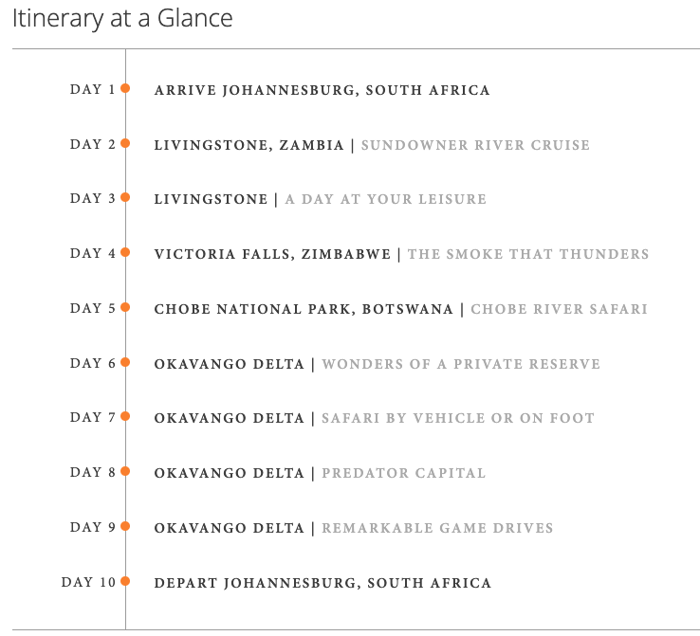Viewport: 700px width, 636px height.
Task: Click Sundowner River Cruise subtitle
Action: (475, 145)
